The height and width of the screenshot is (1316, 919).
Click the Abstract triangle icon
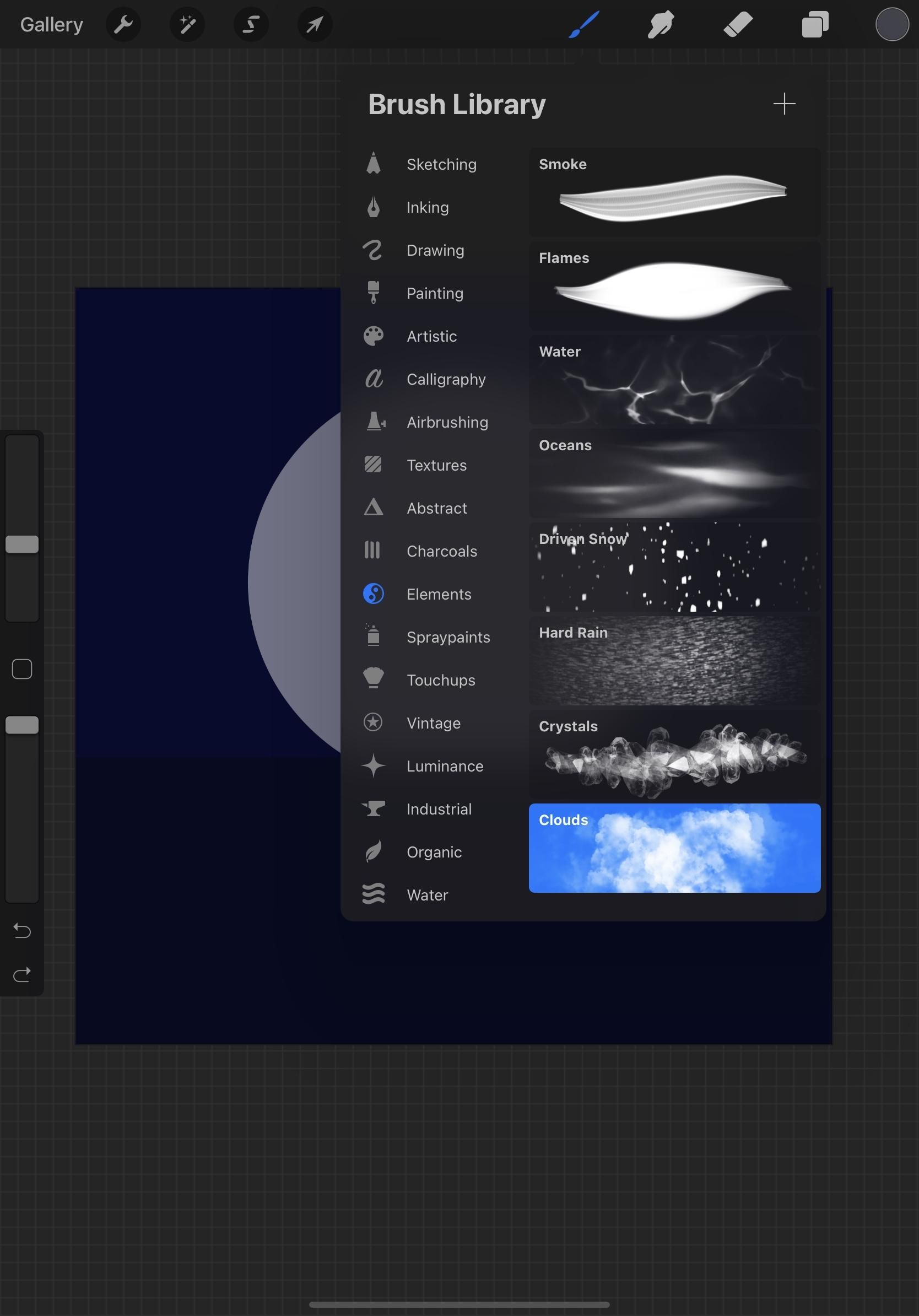(x=373, y=507)
